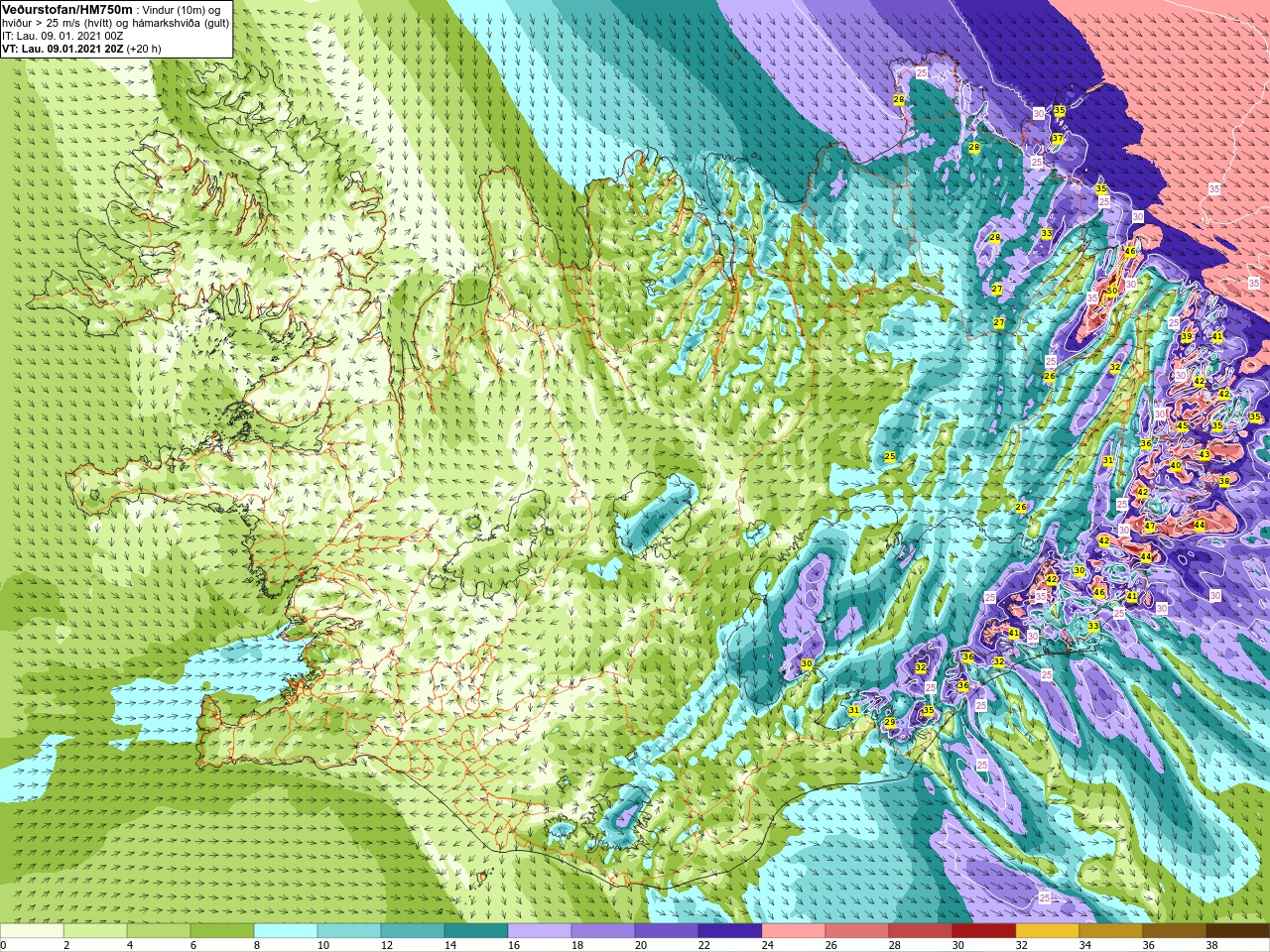Select the pink 24–26 m/s legend swatch

(x=794, y=931)
